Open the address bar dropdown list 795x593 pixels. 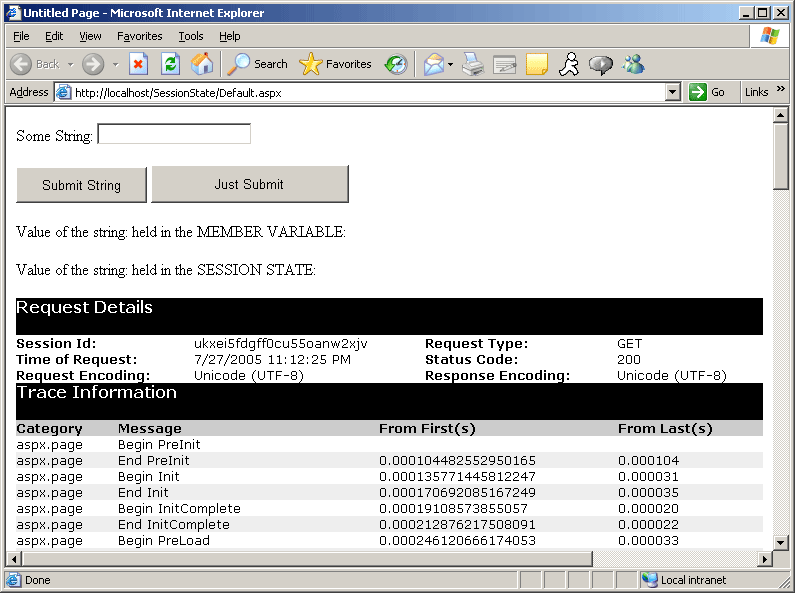pos(673,92)
